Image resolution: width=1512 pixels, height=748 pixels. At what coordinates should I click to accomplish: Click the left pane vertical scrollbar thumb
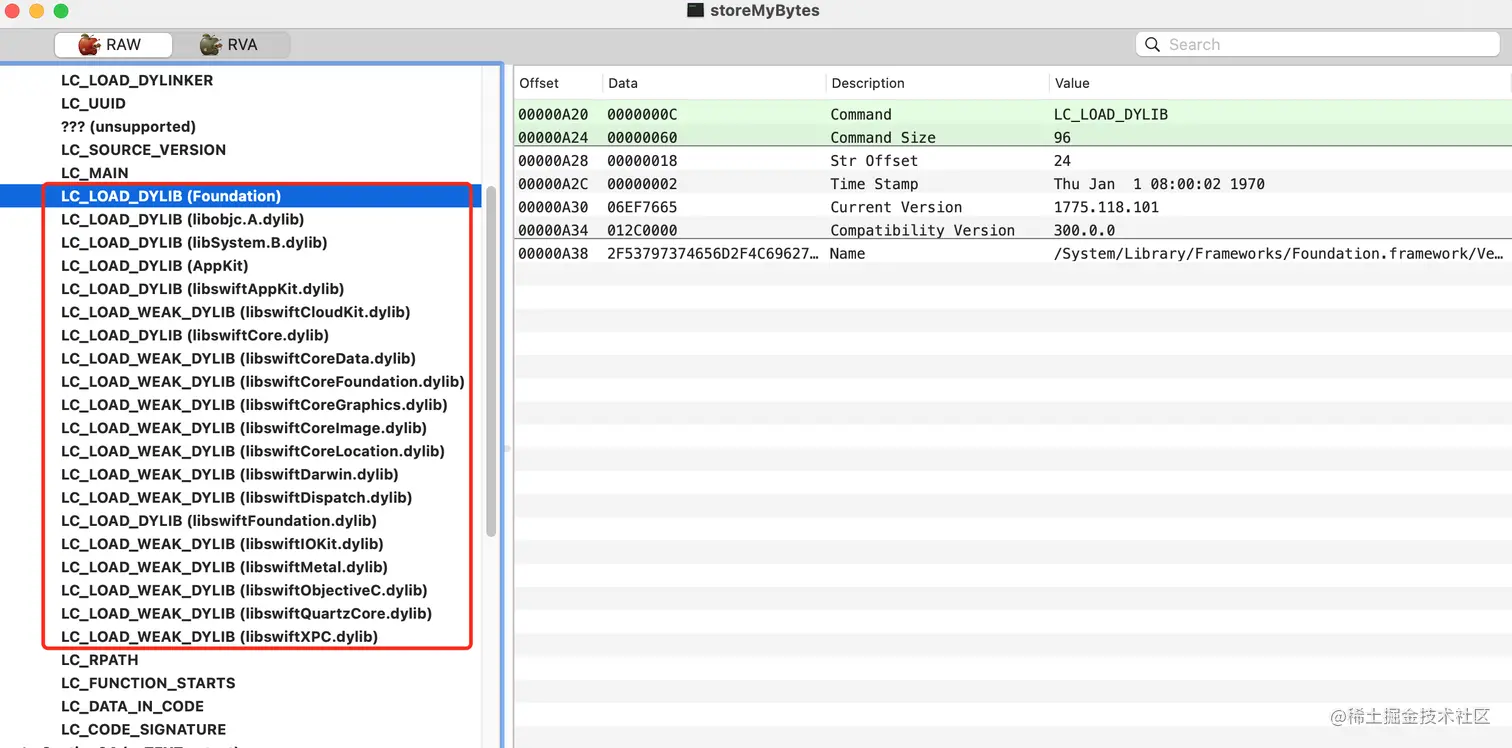coord(491,361)
